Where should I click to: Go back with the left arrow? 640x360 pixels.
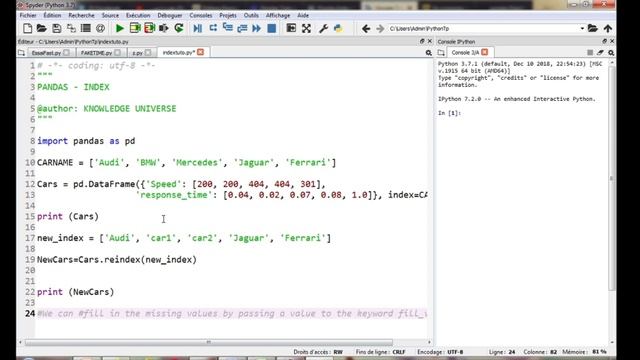pos(366,29)
